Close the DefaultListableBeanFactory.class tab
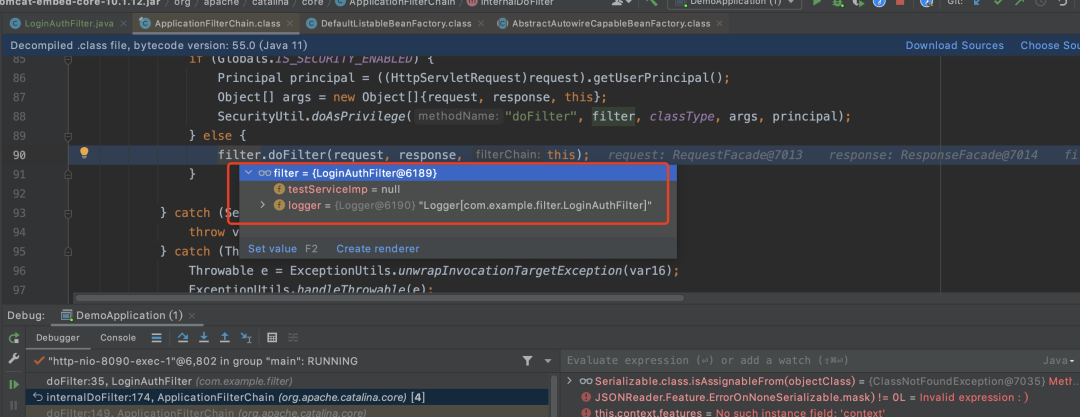This screenshot has width=1080, height=417. (x=481, y=23)
